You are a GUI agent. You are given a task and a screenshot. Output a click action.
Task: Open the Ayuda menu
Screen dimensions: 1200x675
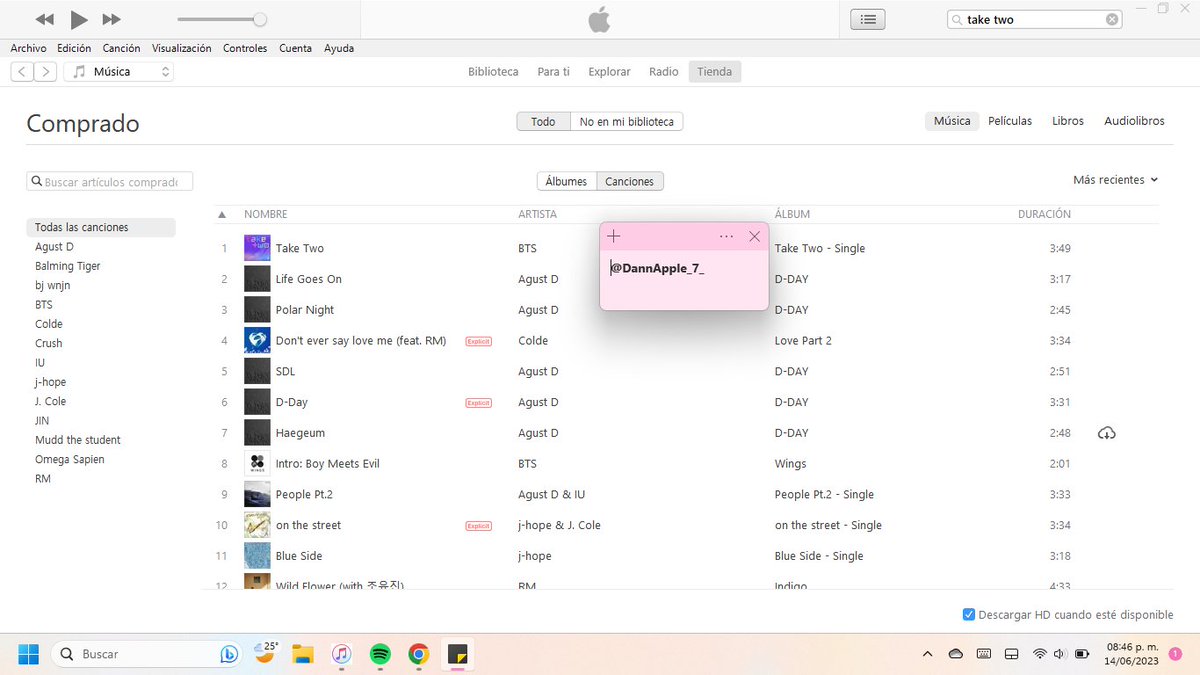pos(339,48)
